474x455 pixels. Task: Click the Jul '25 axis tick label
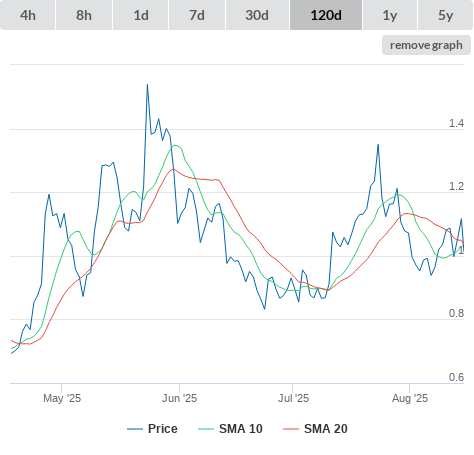point(293,398)
